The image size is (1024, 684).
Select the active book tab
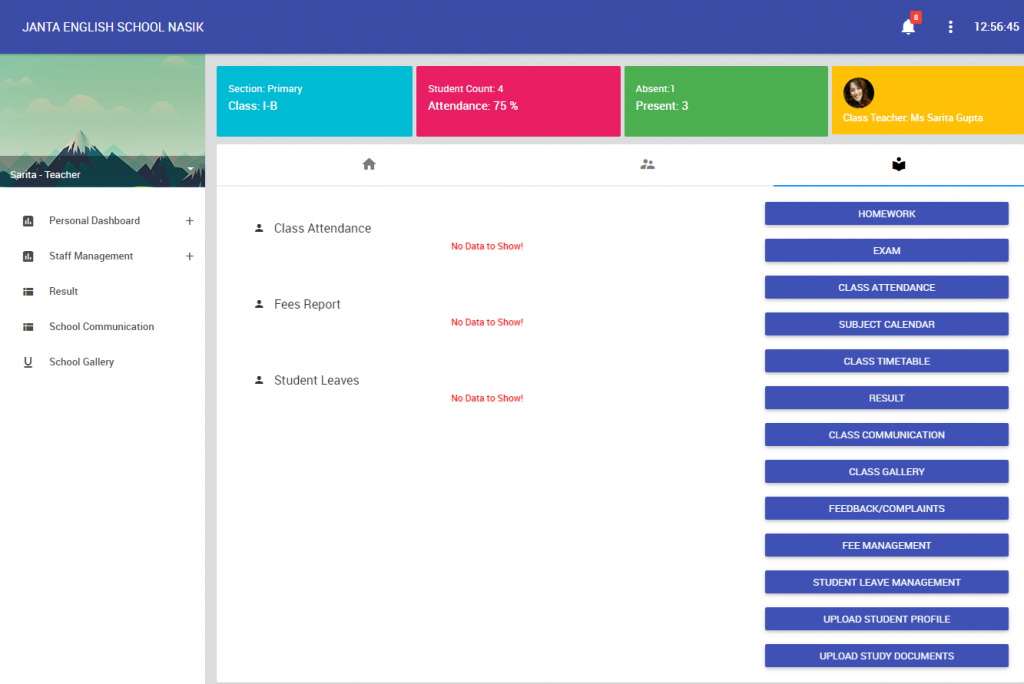pyautogui.click(x=898, y=163)
